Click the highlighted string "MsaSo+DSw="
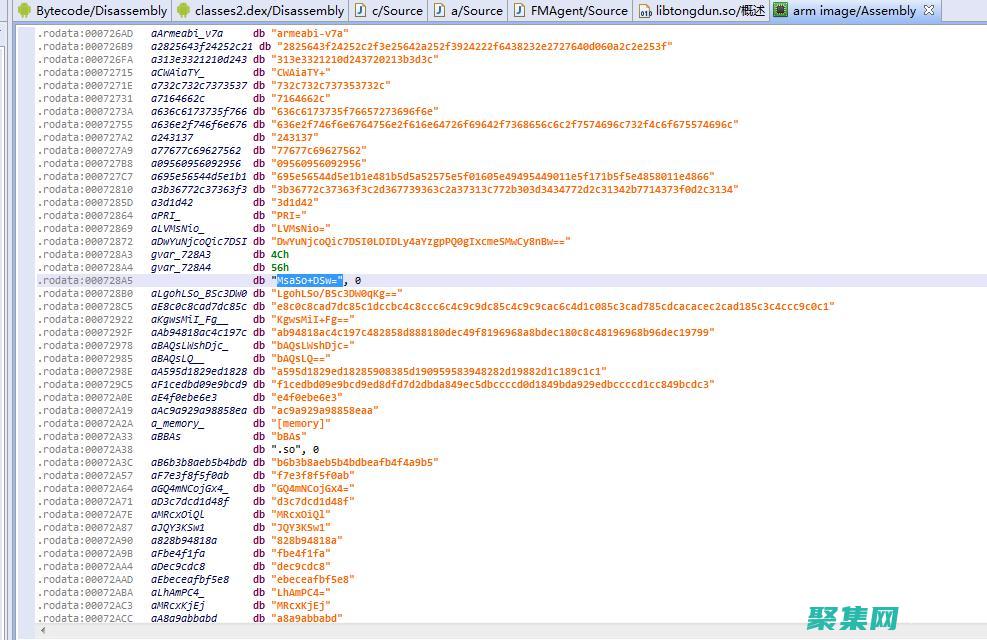The width and height of the screenshot is (987, 640). coord(309,281)
